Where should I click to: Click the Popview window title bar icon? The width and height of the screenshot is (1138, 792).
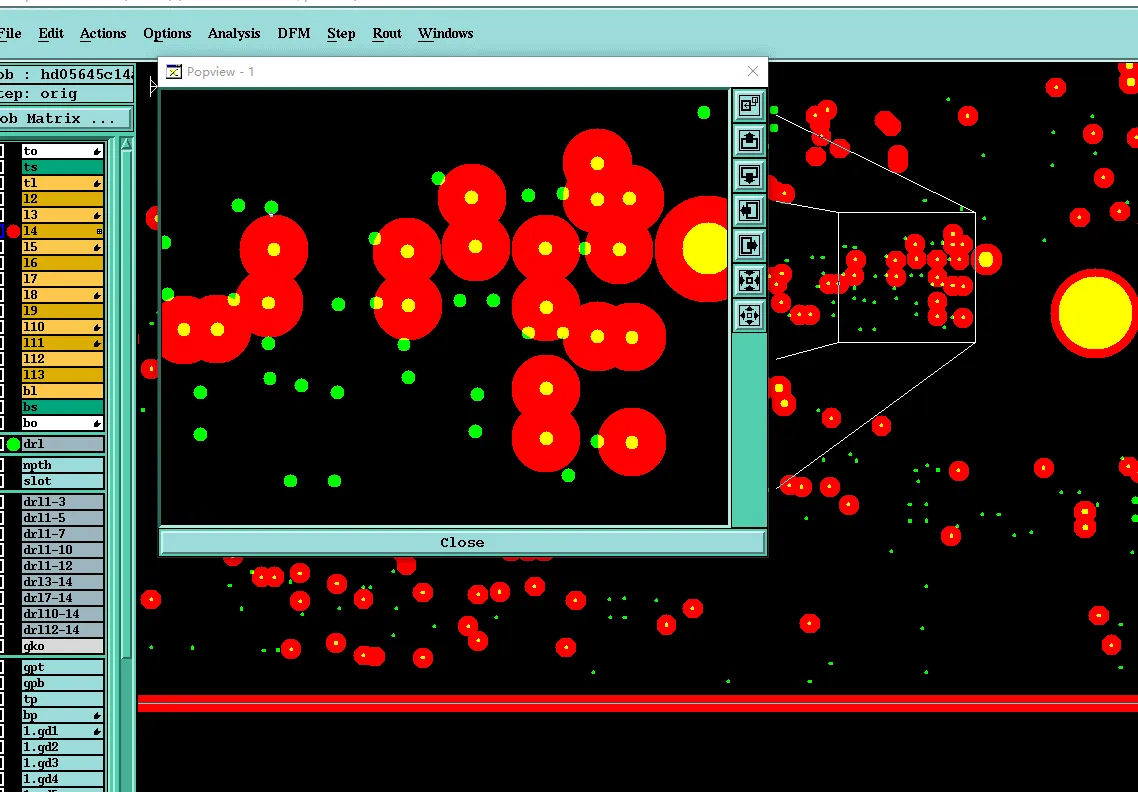(173, 71)
